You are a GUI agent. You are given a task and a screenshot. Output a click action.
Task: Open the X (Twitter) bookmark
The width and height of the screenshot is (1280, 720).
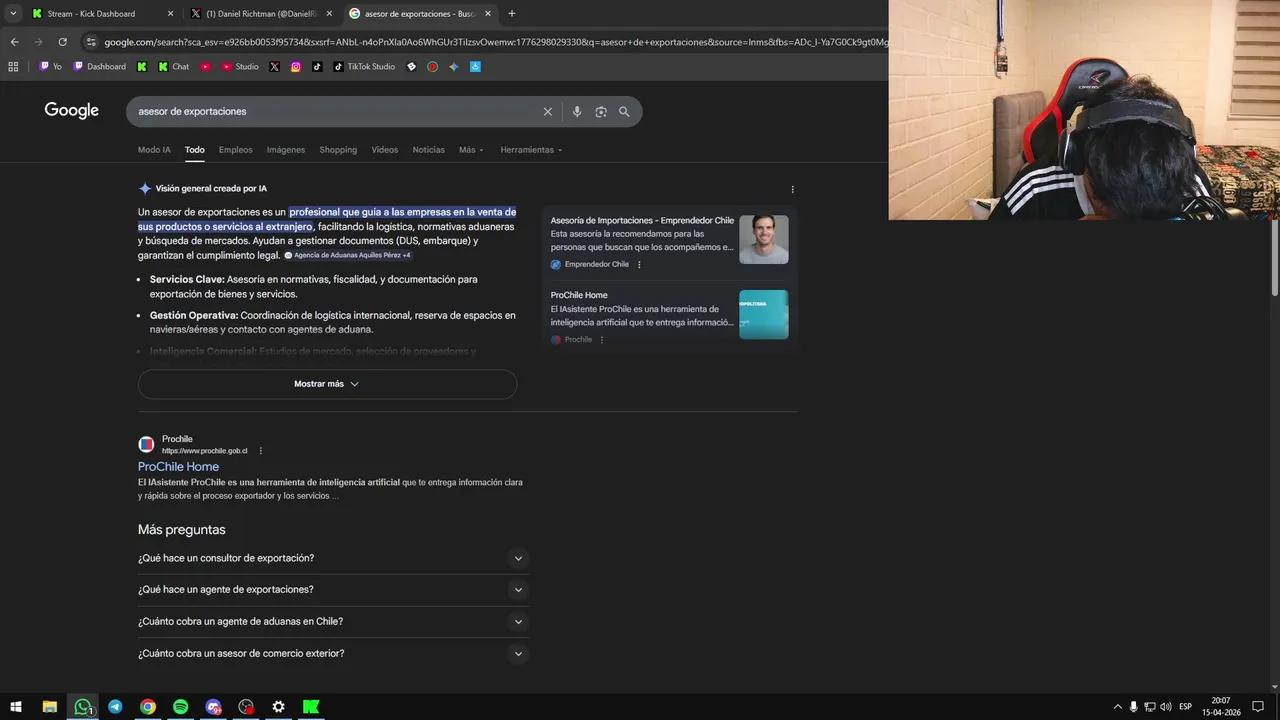pos(274,67)
